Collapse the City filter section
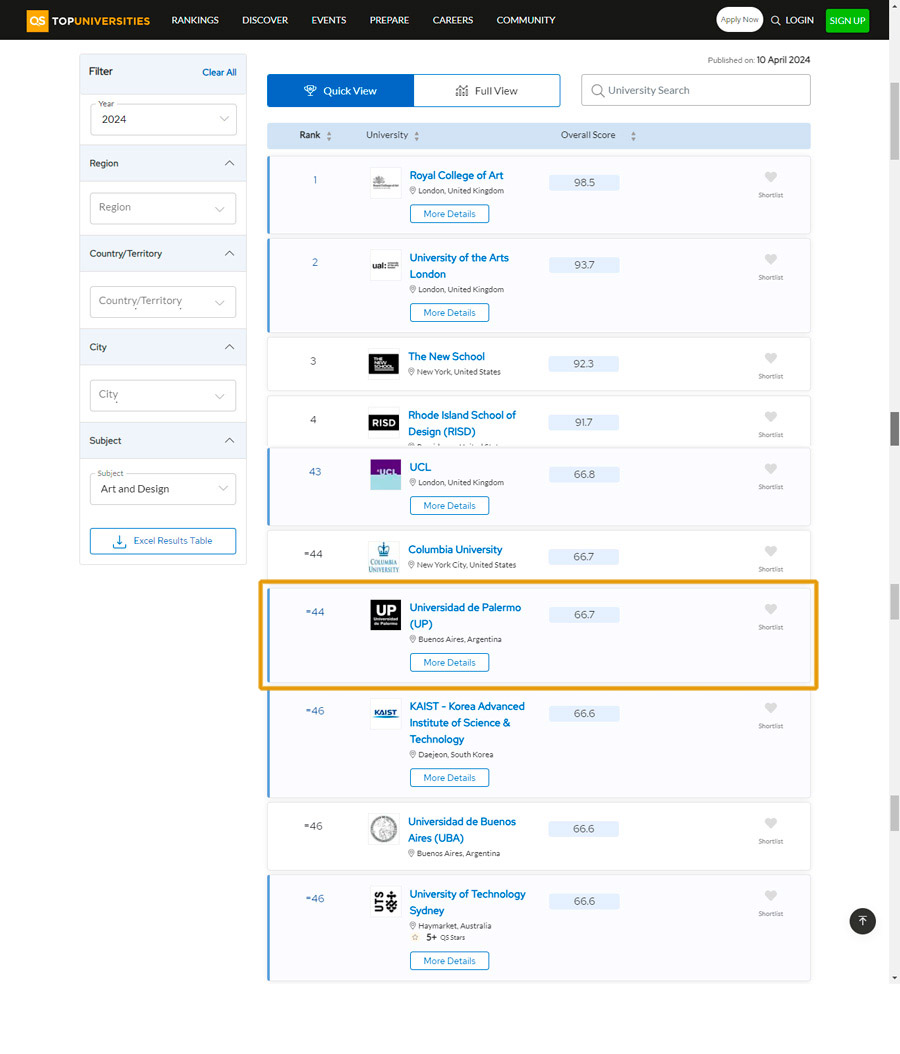900x1054 pixels. pos(229,347)
